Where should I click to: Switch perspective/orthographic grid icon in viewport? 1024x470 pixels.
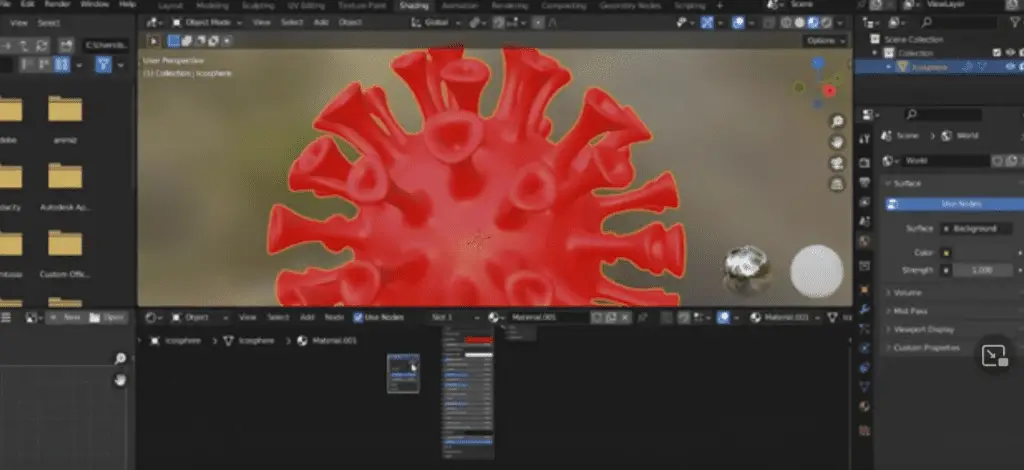(x=837, y=184)
